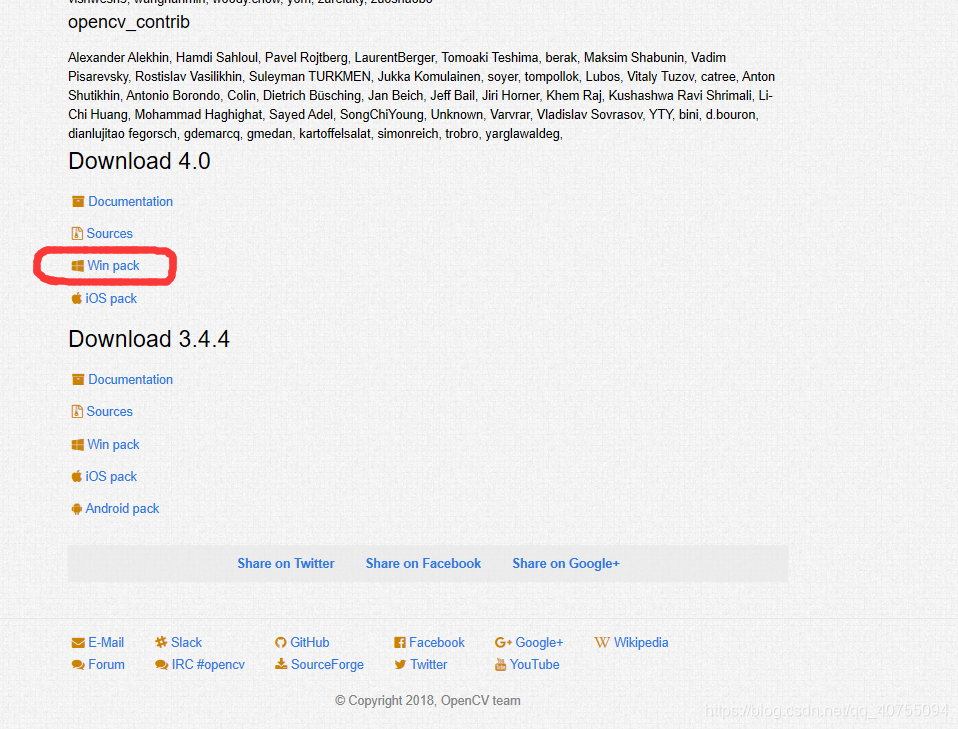Click the Sources archive icon under Download 4.0

click(x=77, y=233)
